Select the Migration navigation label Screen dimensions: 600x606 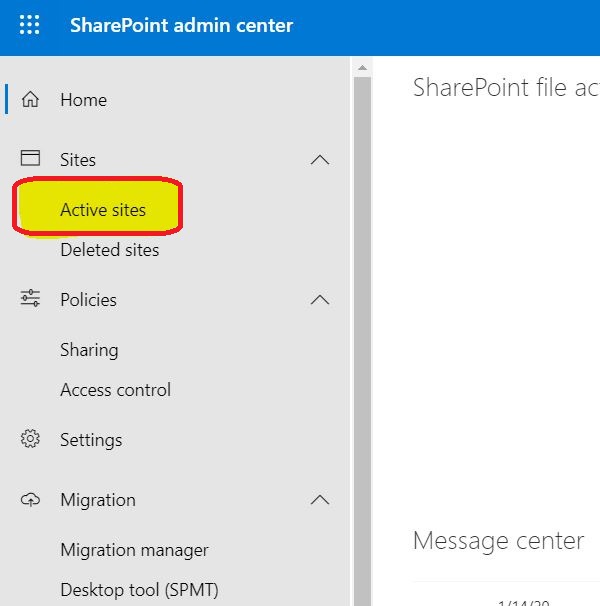98,500
